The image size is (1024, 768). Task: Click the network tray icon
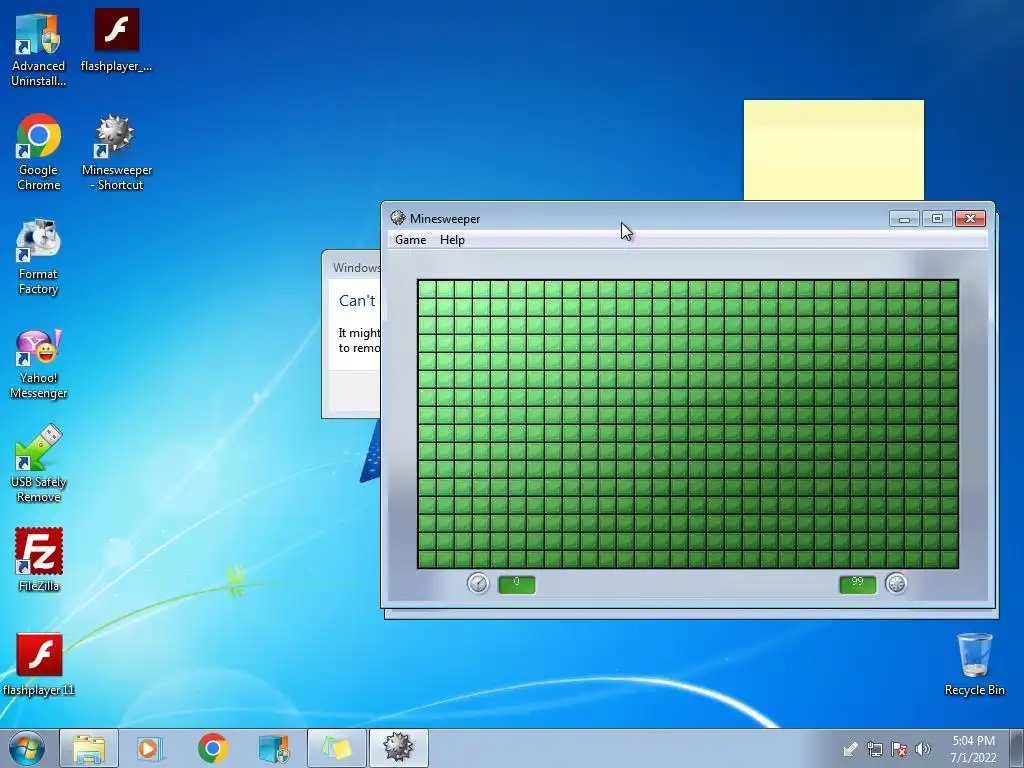pos(874,749)
